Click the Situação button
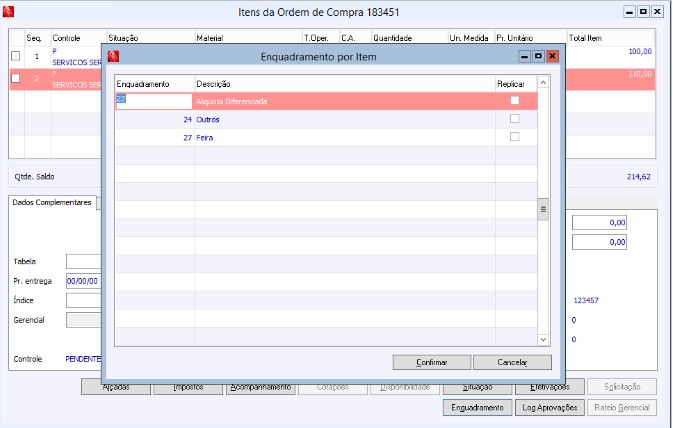This screenshot has width=673, height=428. click(x=477, y=387)
